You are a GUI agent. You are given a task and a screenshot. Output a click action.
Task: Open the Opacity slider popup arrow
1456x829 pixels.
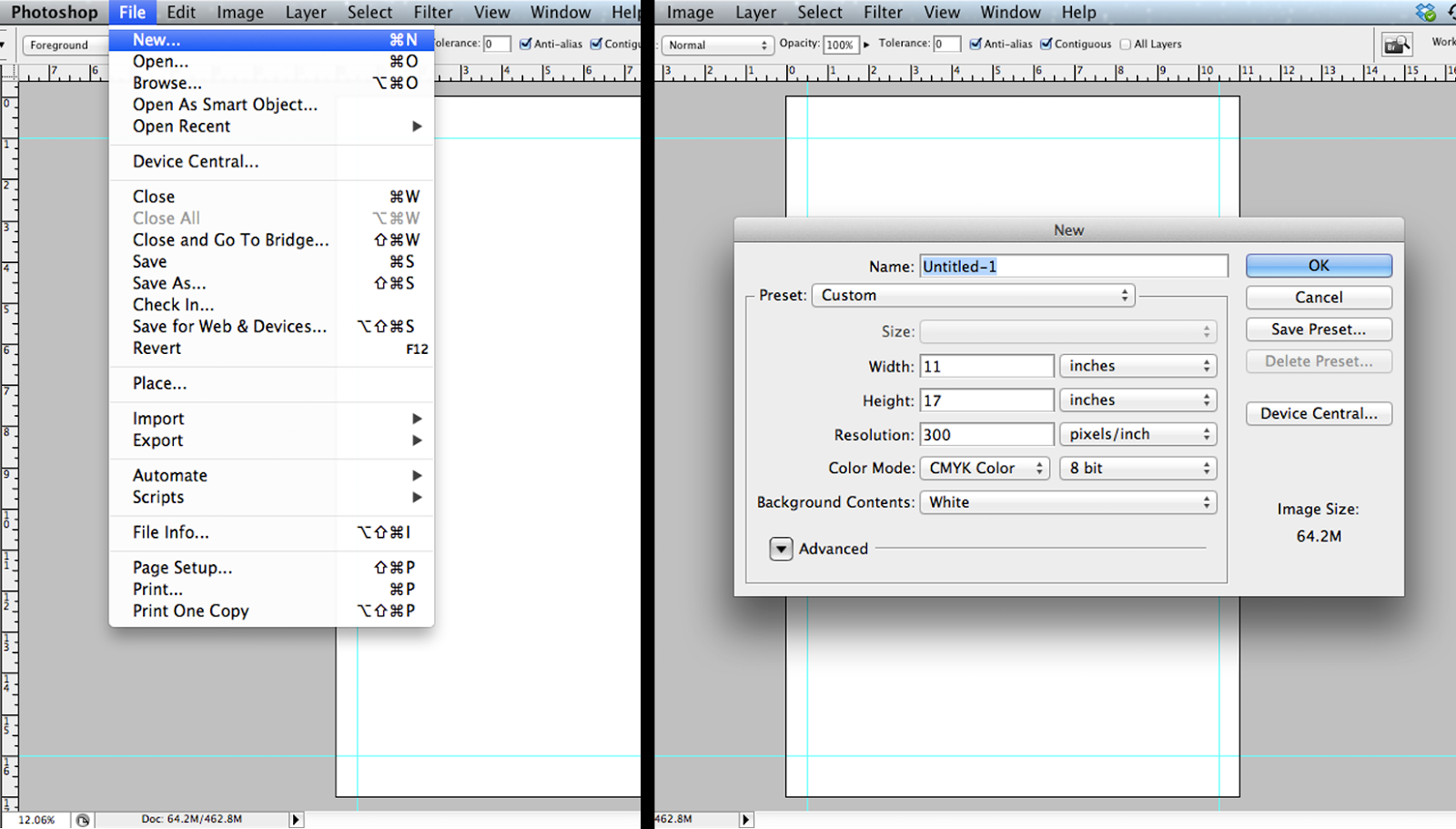[x=866, y=44]
